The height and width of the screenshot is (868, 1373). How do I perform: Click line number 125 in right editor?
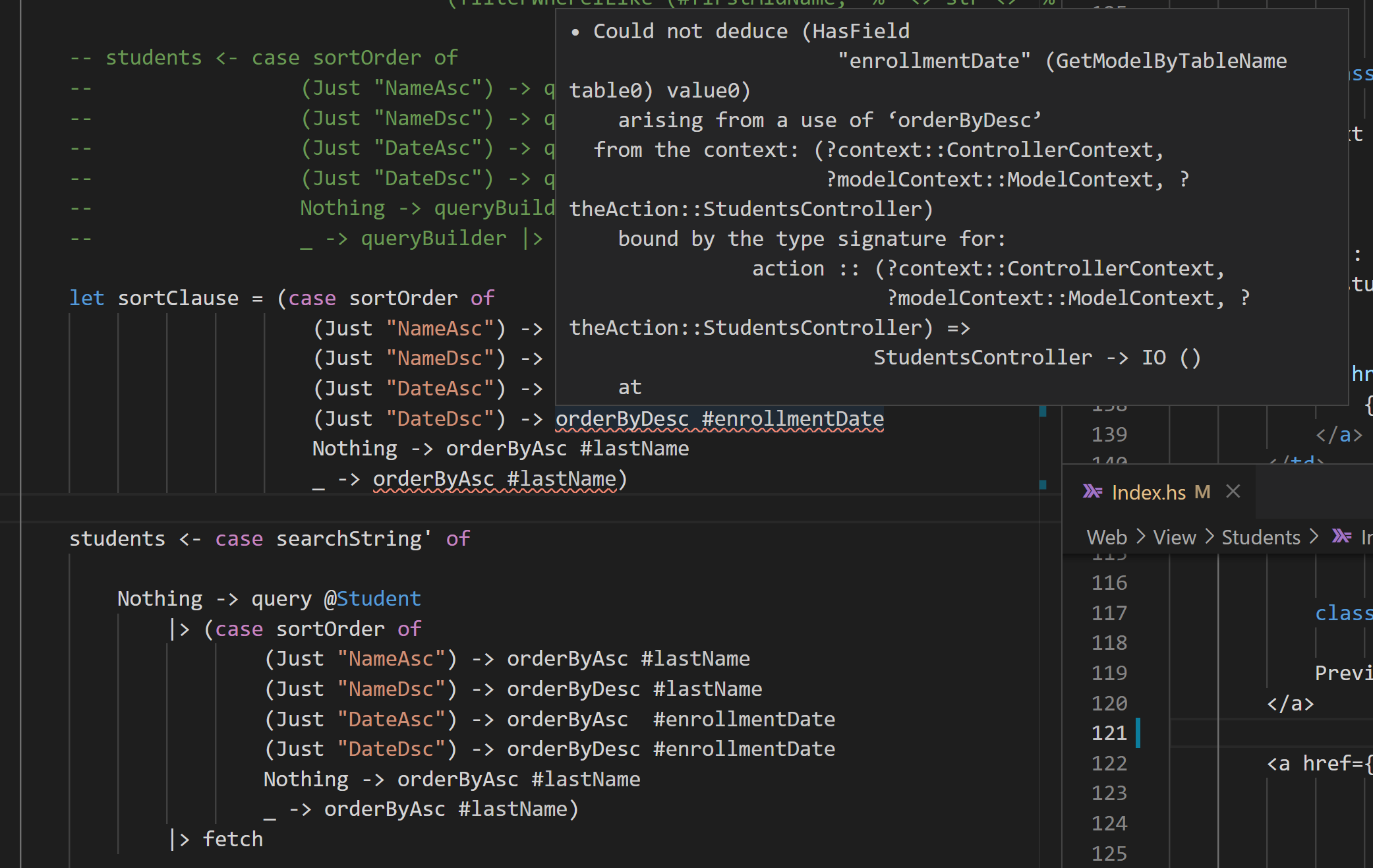click(x=1109, y=854)
